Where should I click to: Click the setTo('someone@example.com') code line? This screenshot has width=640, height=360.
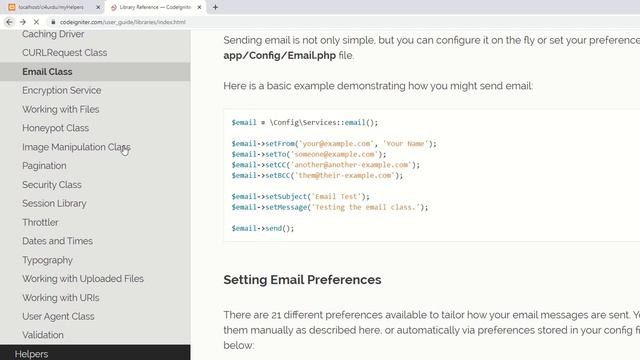(309, 154)
